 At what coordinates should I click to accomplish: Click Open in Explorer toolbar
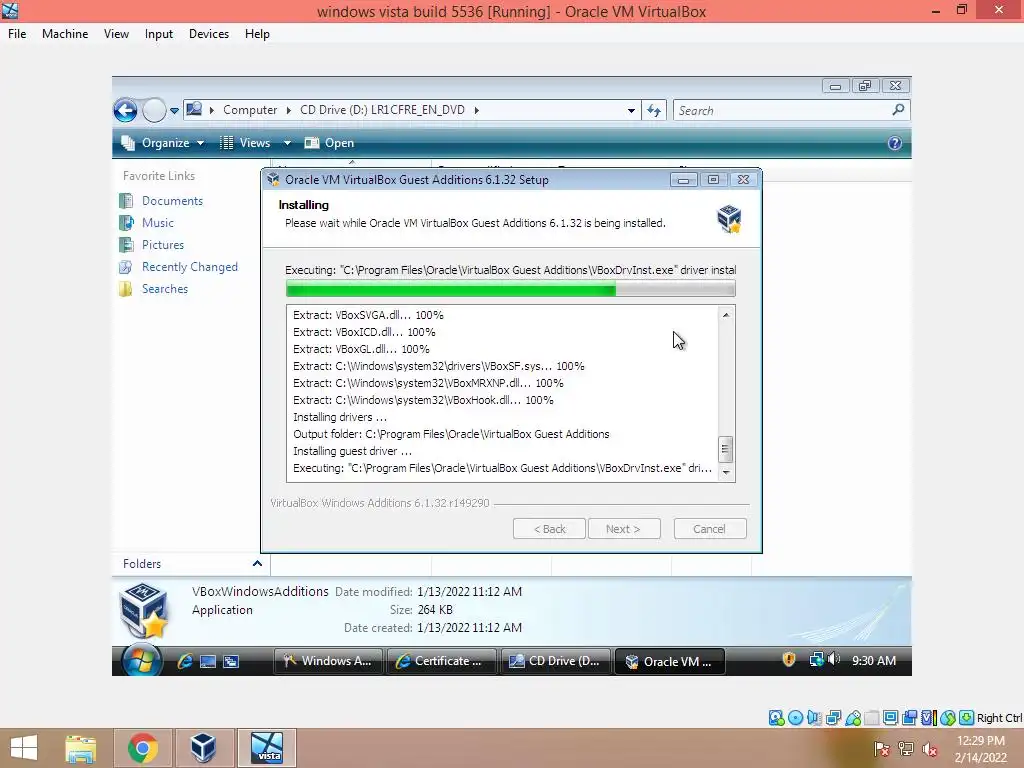[x=329, y=143]
